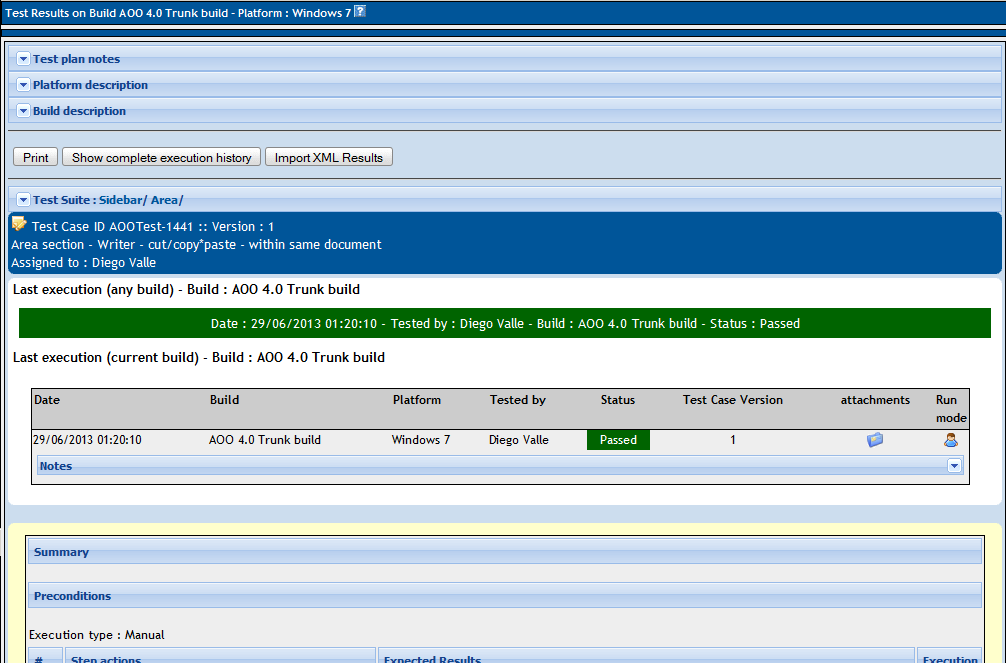Click the manual run mode person icon

(x=951, y=440)
